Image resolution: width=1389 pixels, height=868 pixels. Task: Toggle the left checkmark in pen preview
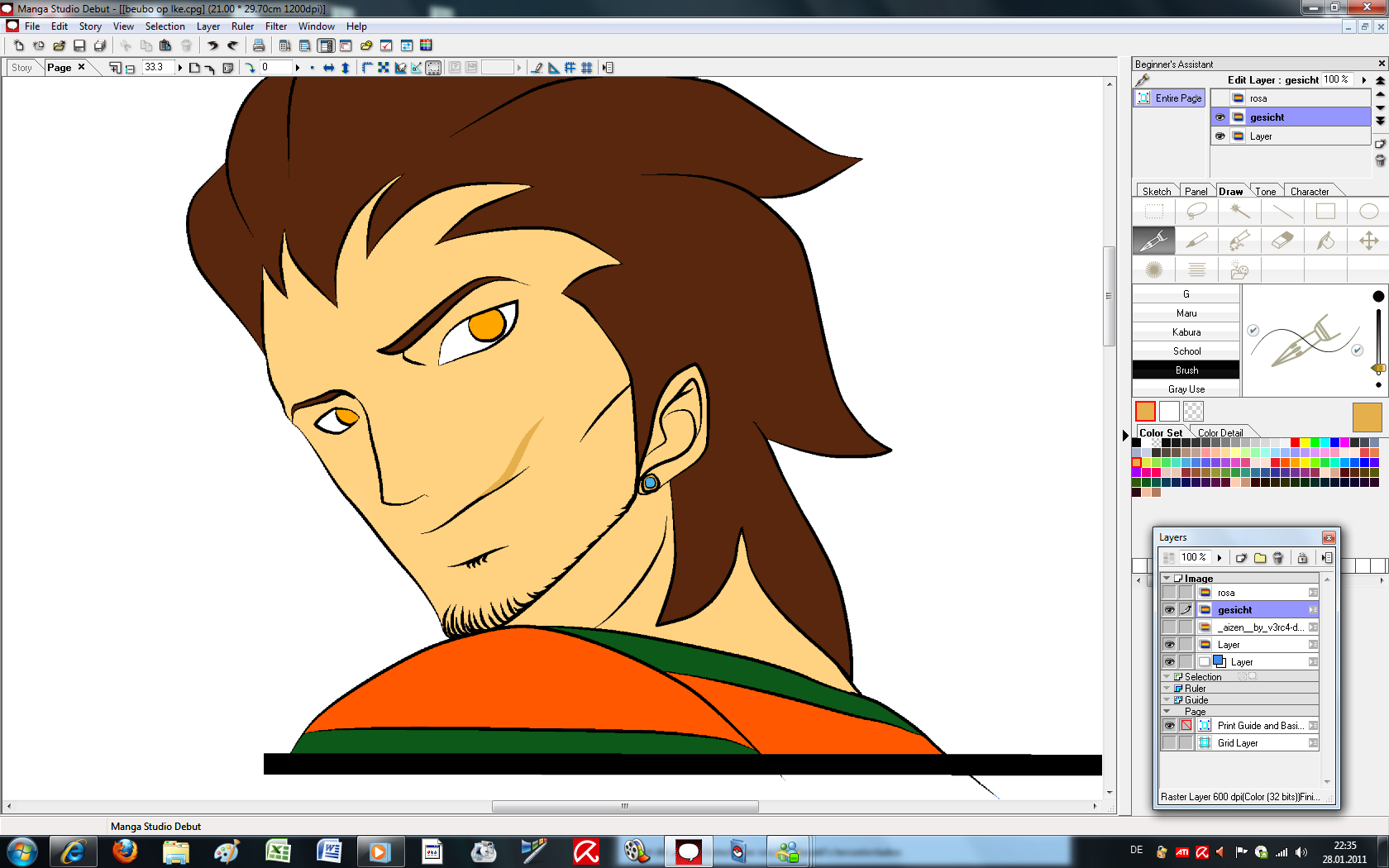pyautogui.click(x=1253, y=331)
